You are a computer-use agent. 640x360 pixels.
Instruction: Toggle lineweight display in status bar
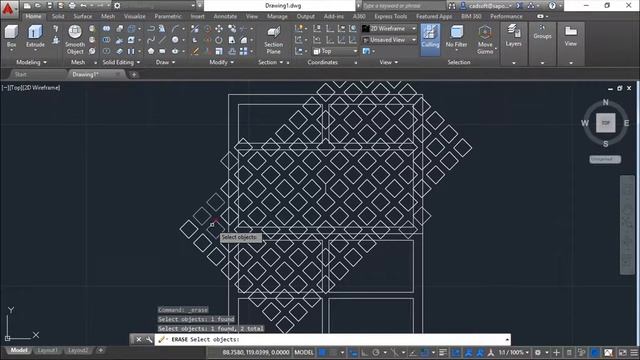pos(443,353)
